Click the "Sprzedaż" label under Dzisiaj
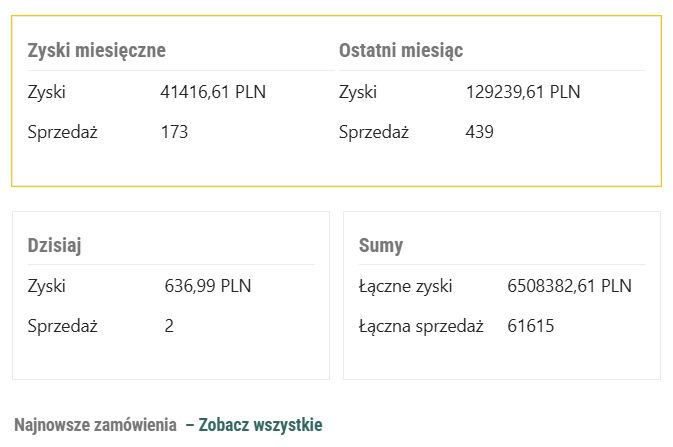The height and width of the screenshot is (447, 673). click(x=62, y=326)
